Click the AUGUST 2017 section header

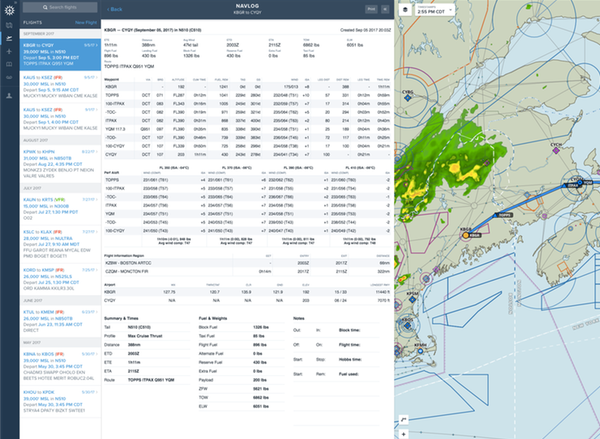[x=60, y=140]
